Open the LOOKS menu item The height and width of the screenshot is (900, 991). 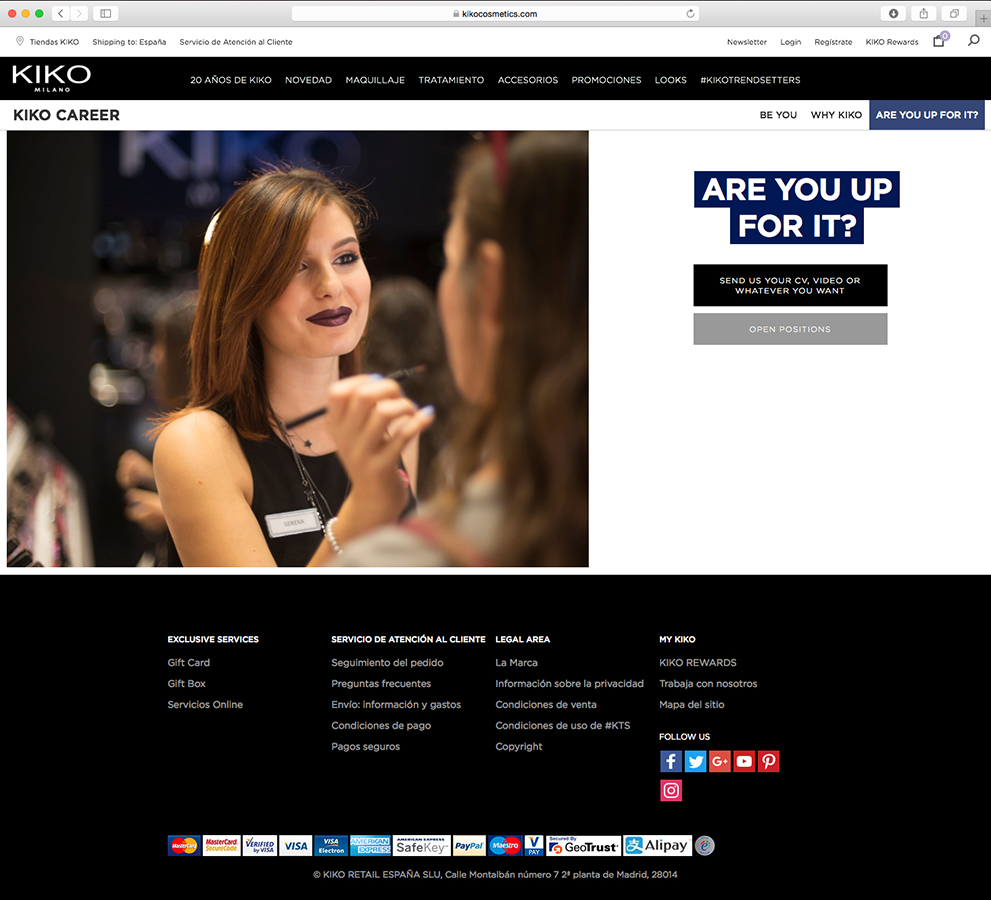click(x=671, y=80)
